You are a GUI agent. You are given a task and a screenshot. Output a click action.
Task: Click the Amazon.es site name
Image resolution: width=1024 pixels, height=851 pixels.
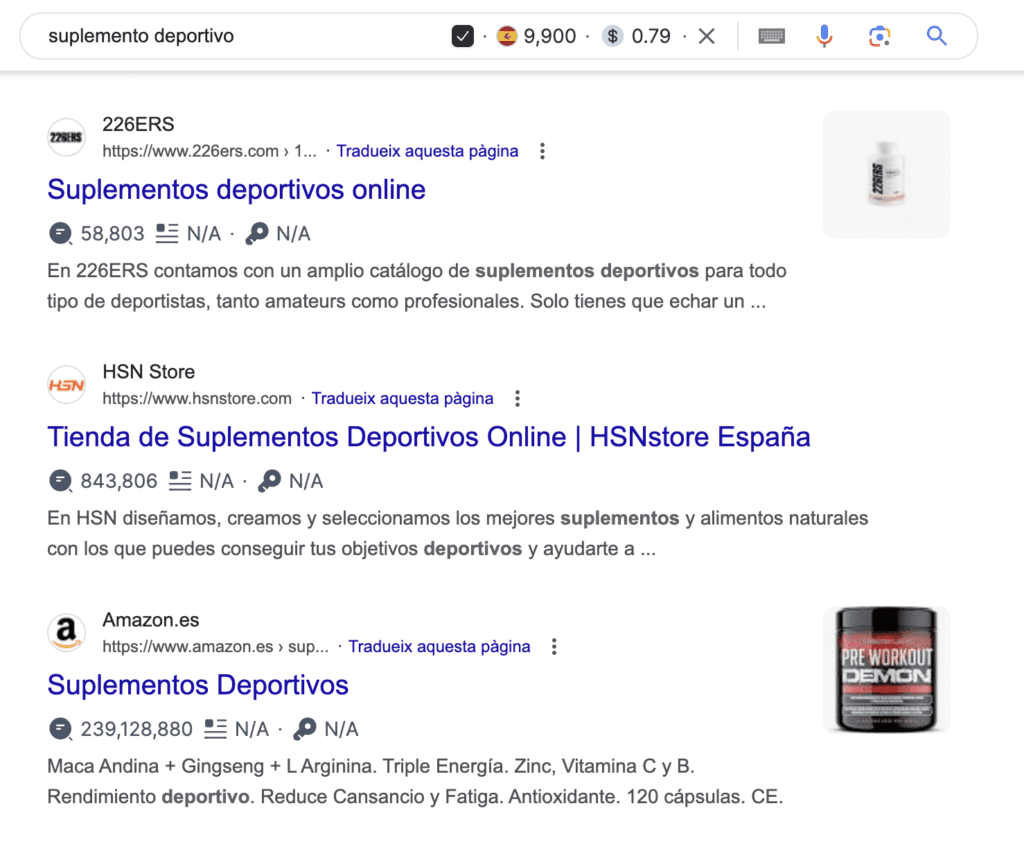pos(151,620)
